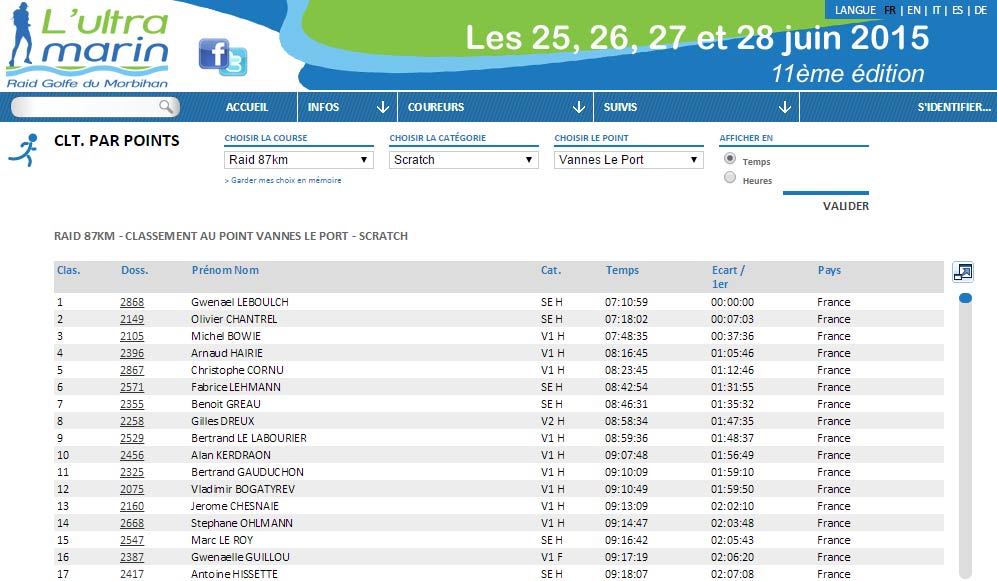
Task: Select the Temps radio button
Action: pos(730,159)
